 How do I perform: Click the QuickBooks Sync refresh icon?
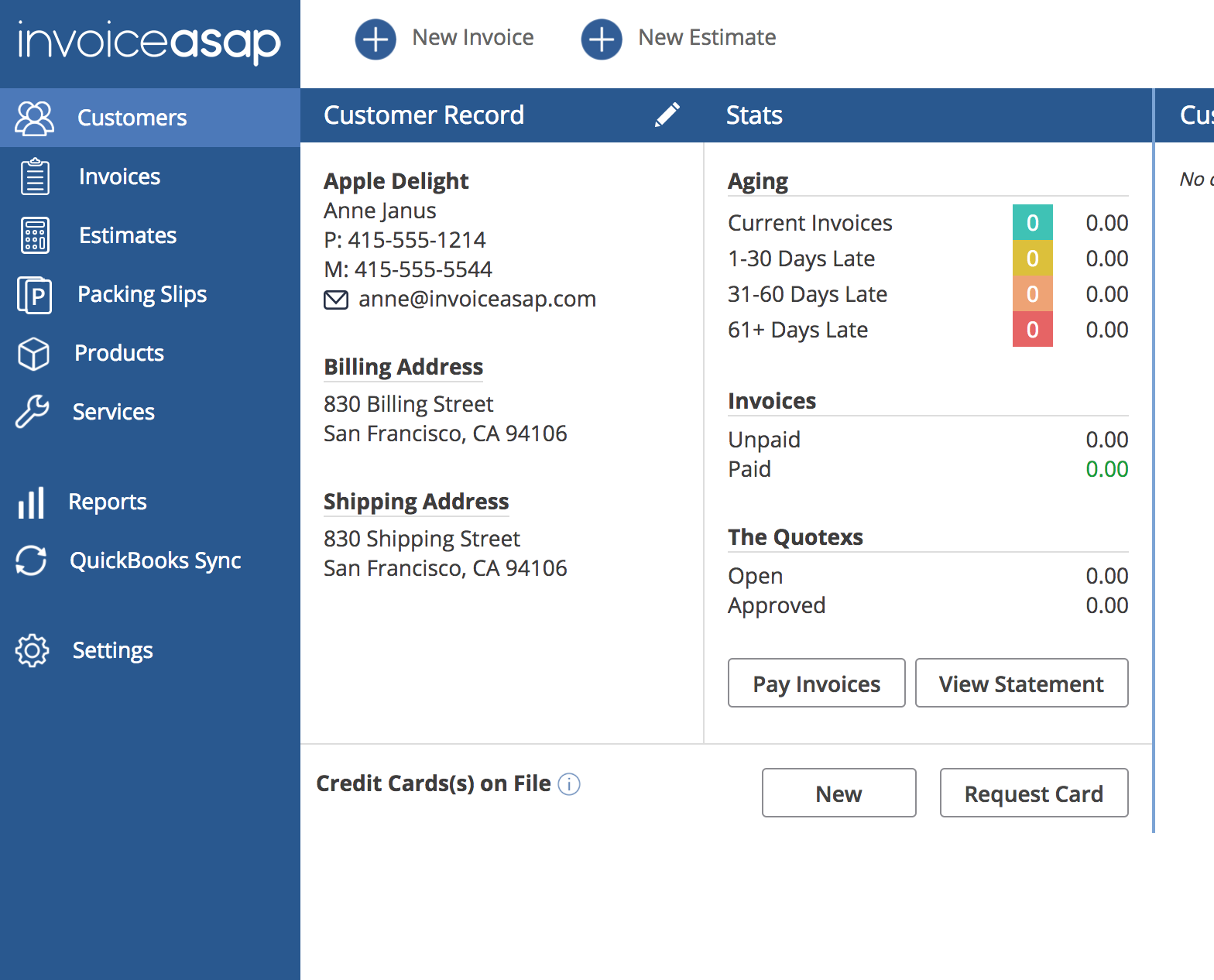point(31,560)
